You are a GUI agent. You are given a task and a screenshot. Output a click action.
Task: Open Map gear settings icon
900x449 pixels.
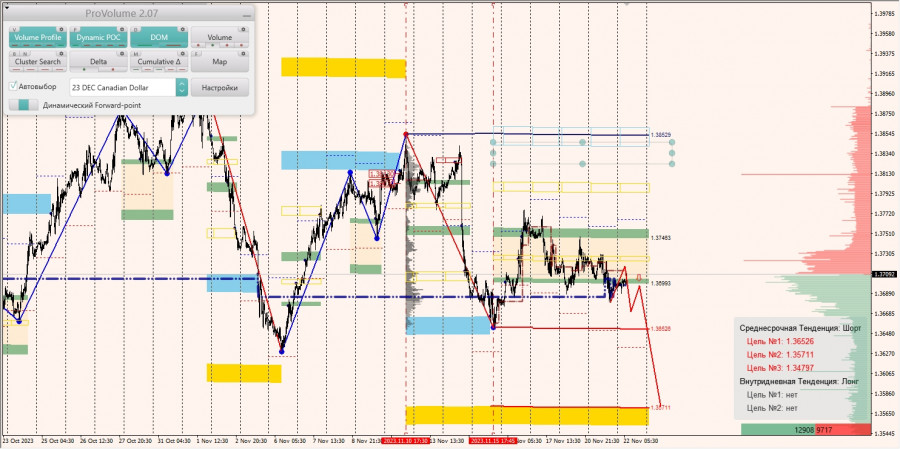pyautogui.click(x=243, y=53)
